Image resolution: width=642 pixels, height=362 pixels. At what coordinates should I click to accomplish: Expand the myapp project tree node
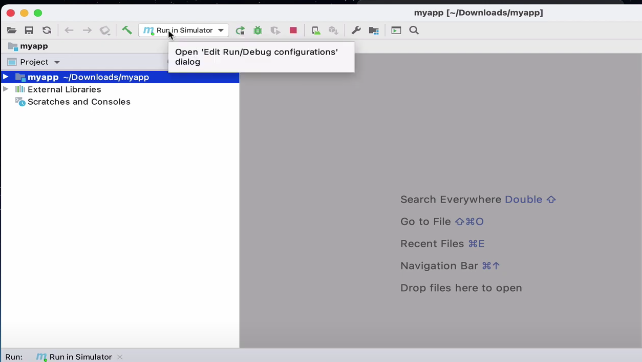tap(6, 77)
